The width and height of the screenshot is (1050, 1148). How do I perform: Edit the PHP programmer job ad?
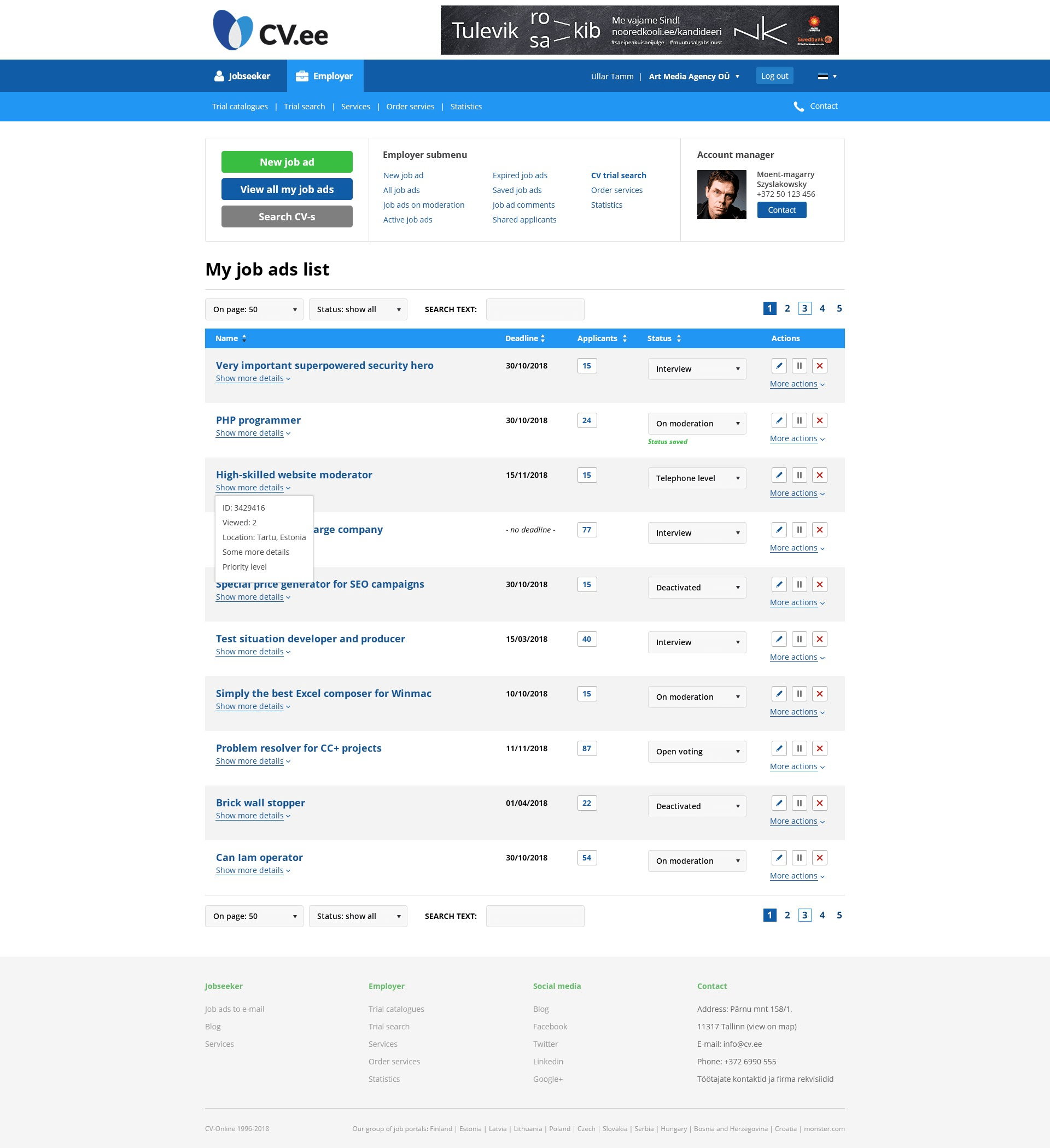click(x=779, y=420)
